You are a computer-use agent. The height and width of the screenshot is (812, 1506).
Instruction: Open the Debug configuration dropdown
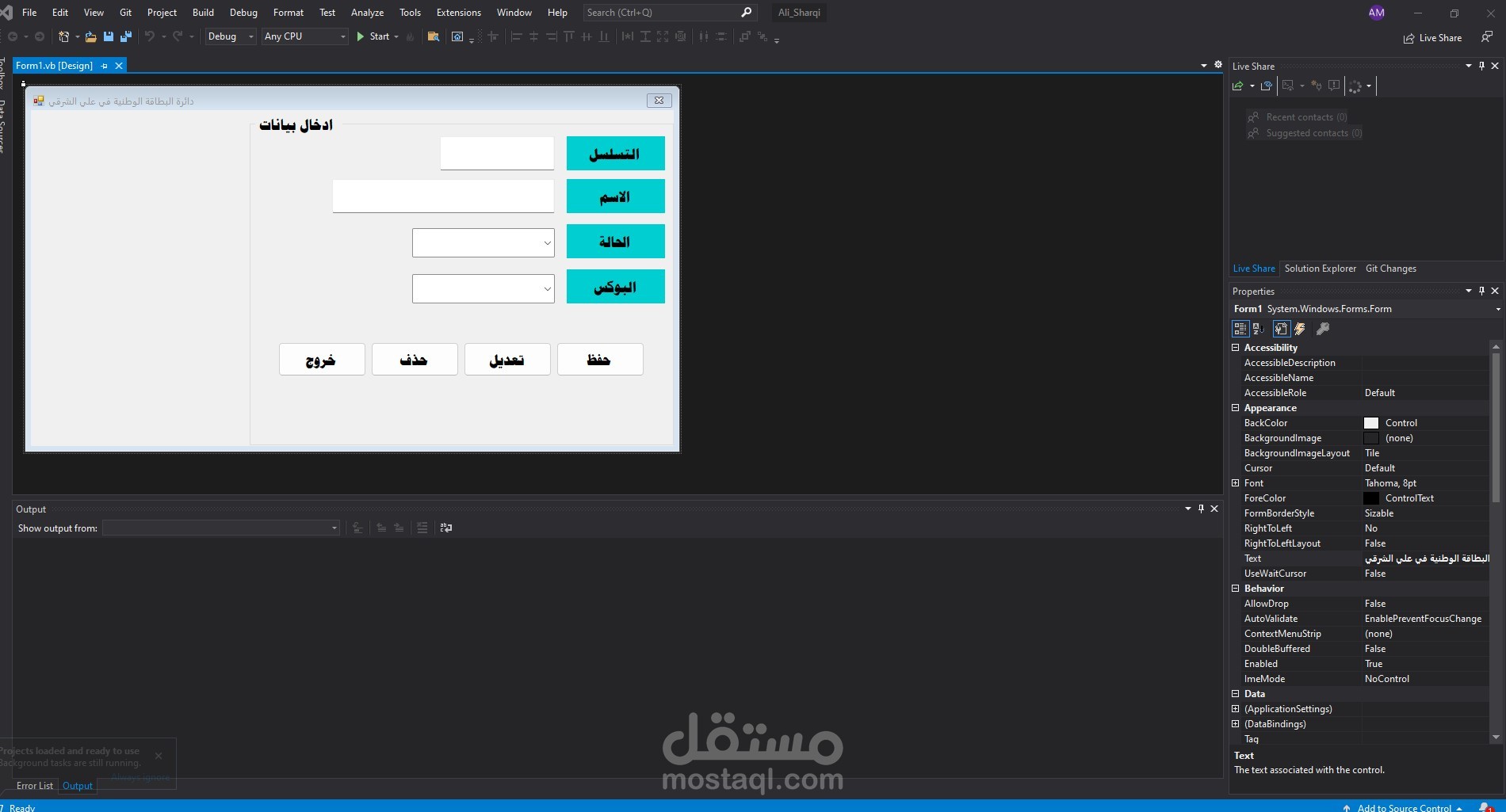pos(230,36)
